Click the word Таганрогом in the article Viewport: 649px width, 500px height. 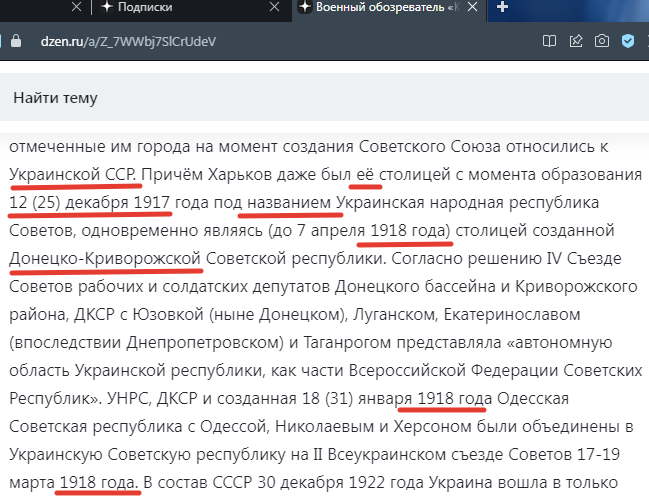click(348, 343)
